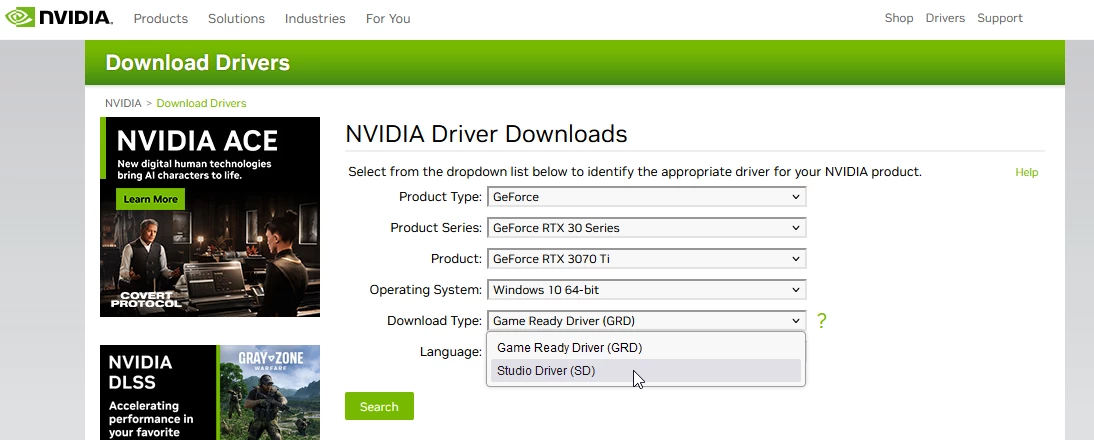Expand the Operating System dropdown
Screen dimensions: 1094x440
pyautogui.click(x=646, y=289)
